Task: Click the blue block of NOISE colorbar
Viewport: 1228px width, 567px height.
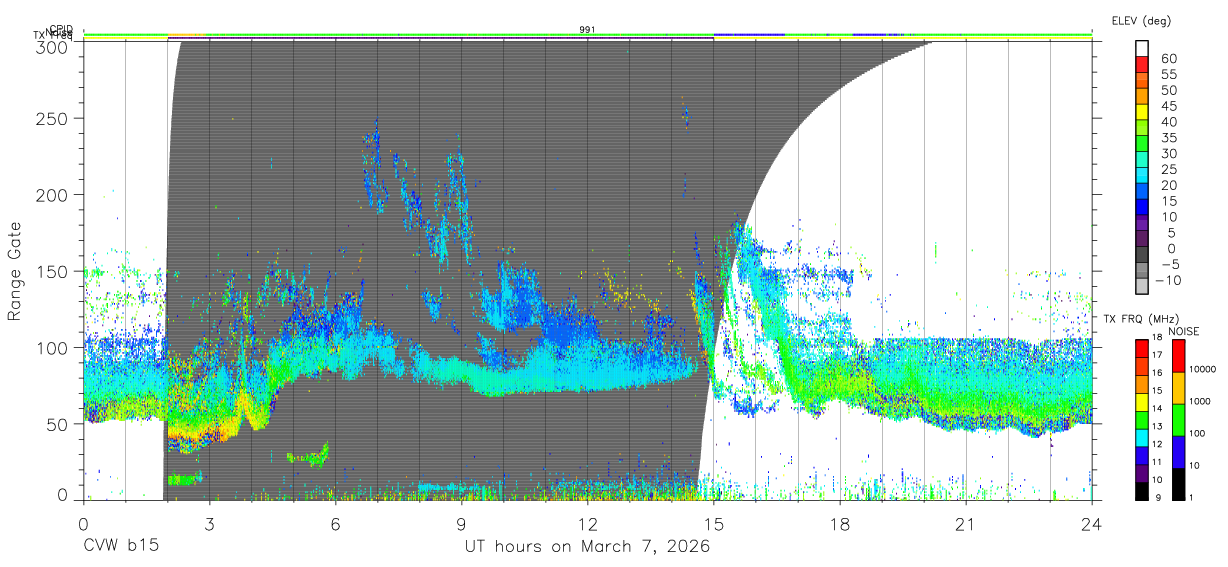Action: click(x=1178, y=452)
